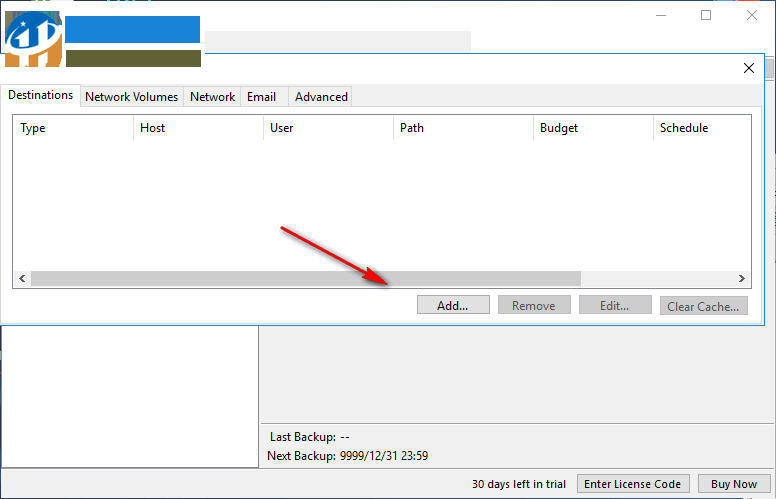
Task: Sort by the Budget column header
Action: [593, 128]
